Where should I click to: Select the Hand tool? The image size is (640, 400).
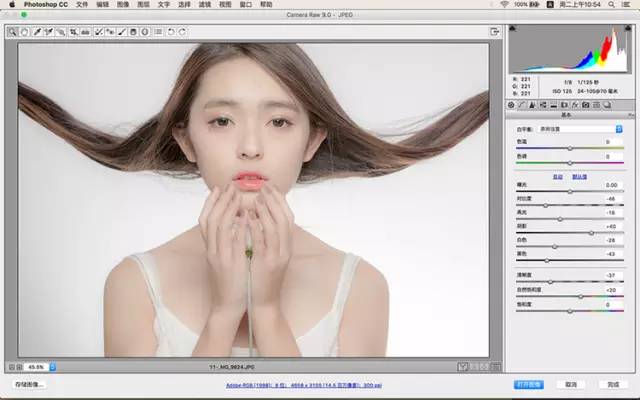[x=25, y=32]
